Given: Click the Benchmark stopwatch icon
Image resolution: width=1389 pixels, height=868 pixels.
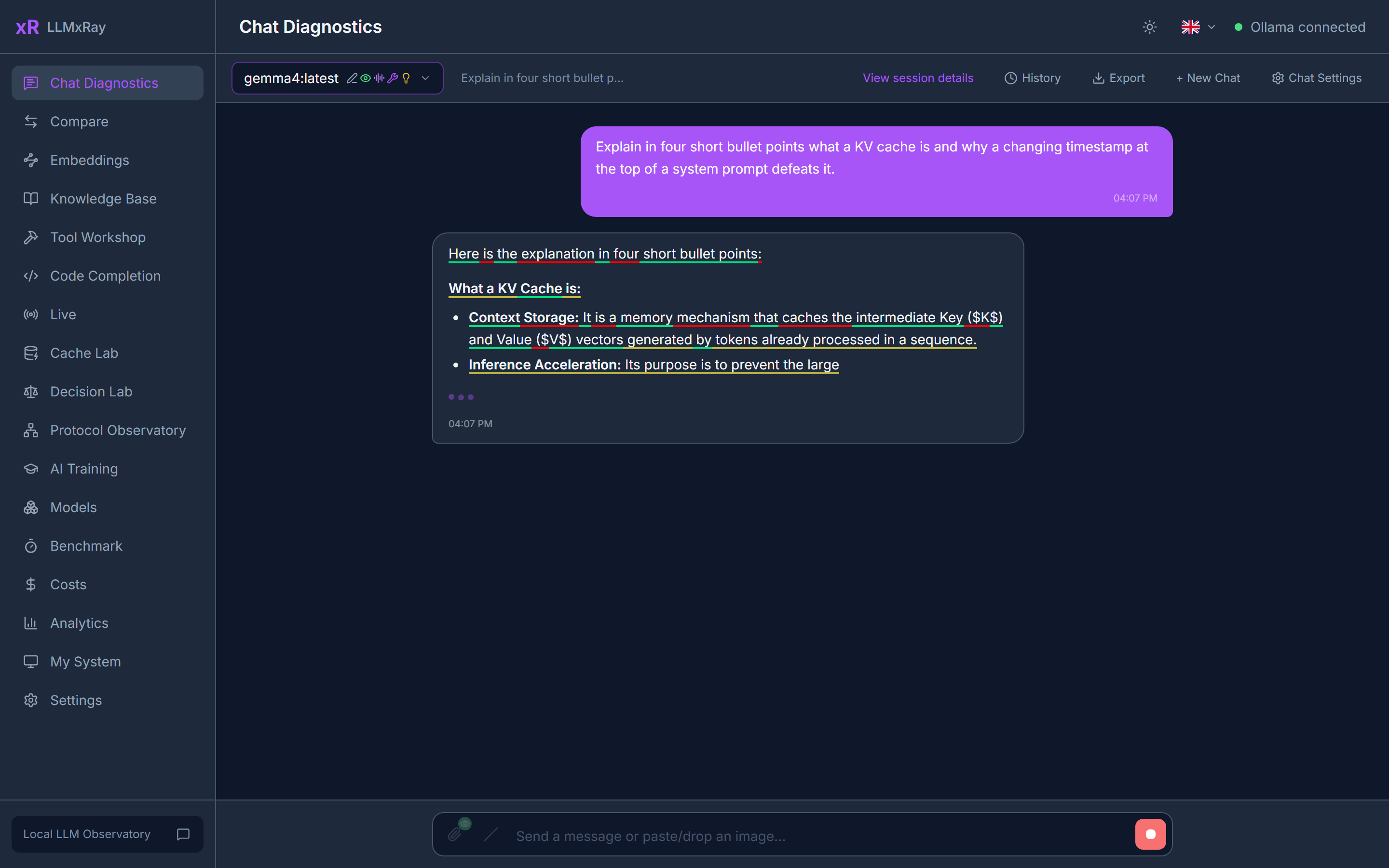Looking at the screenshot, I should tap(31, 546).
